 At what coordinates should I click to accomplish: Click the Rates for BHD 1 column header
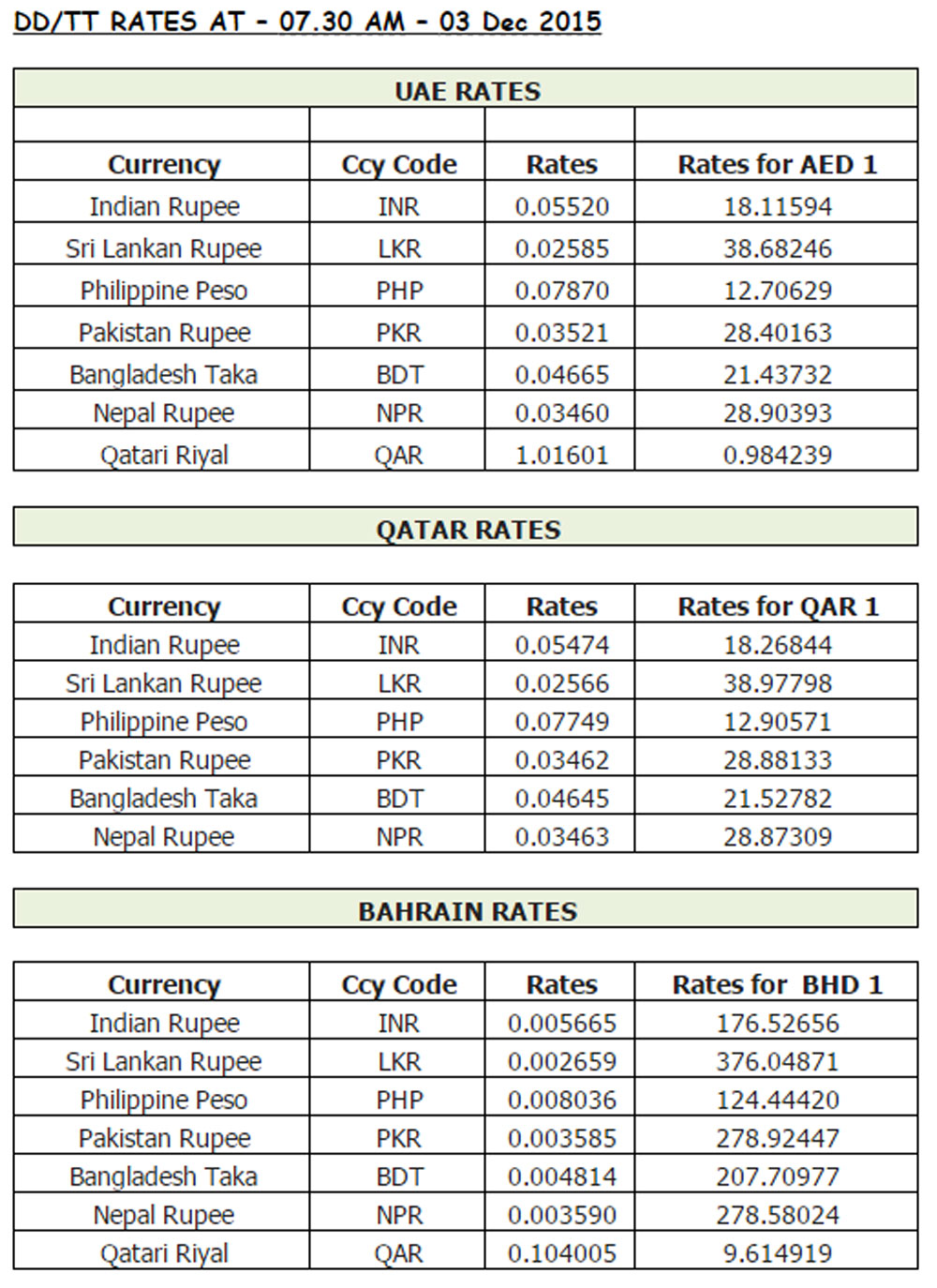(777, 984)
